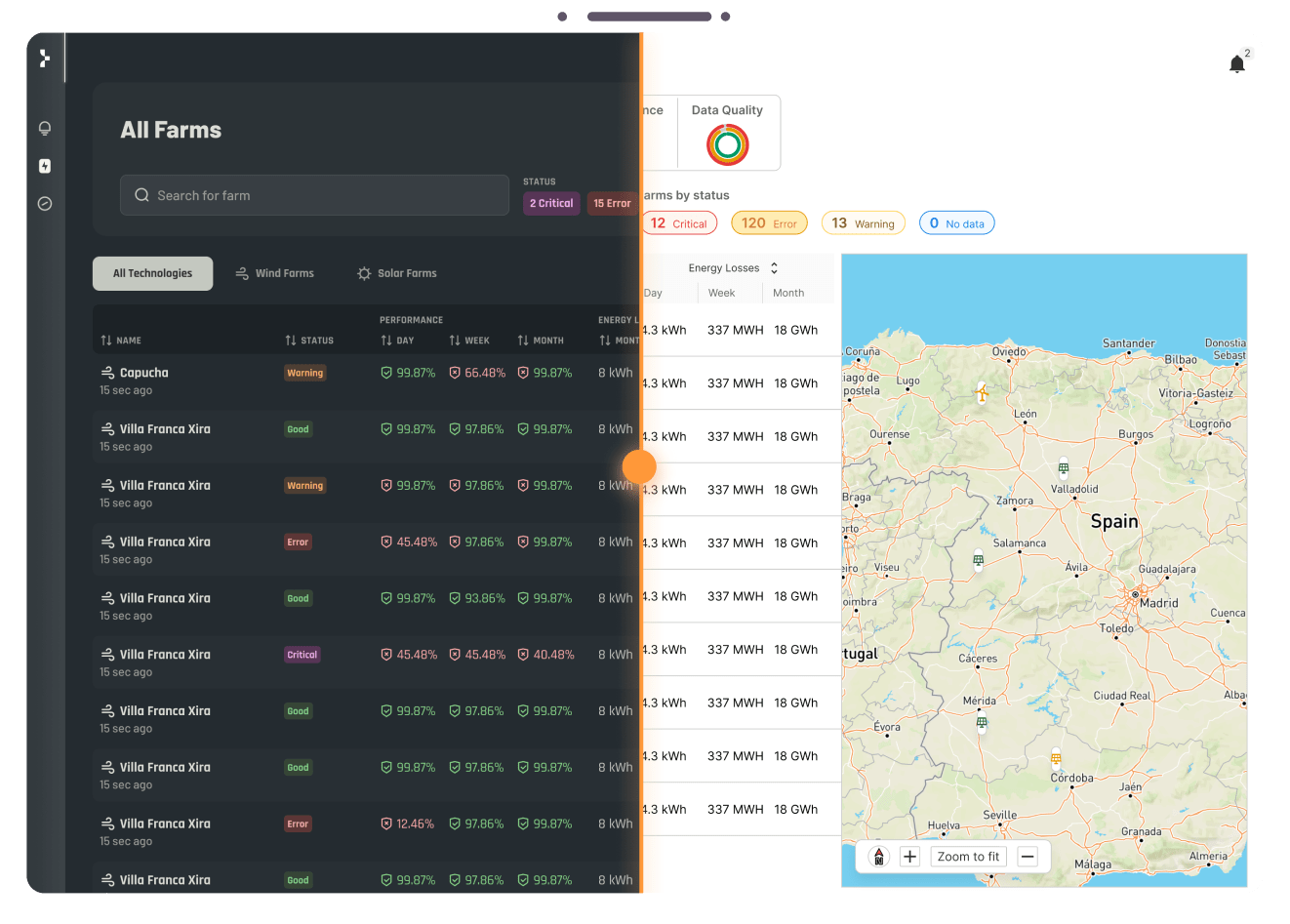Switch to the Wind Farms tab
The image size is (1290, 924).
(275, 273)
